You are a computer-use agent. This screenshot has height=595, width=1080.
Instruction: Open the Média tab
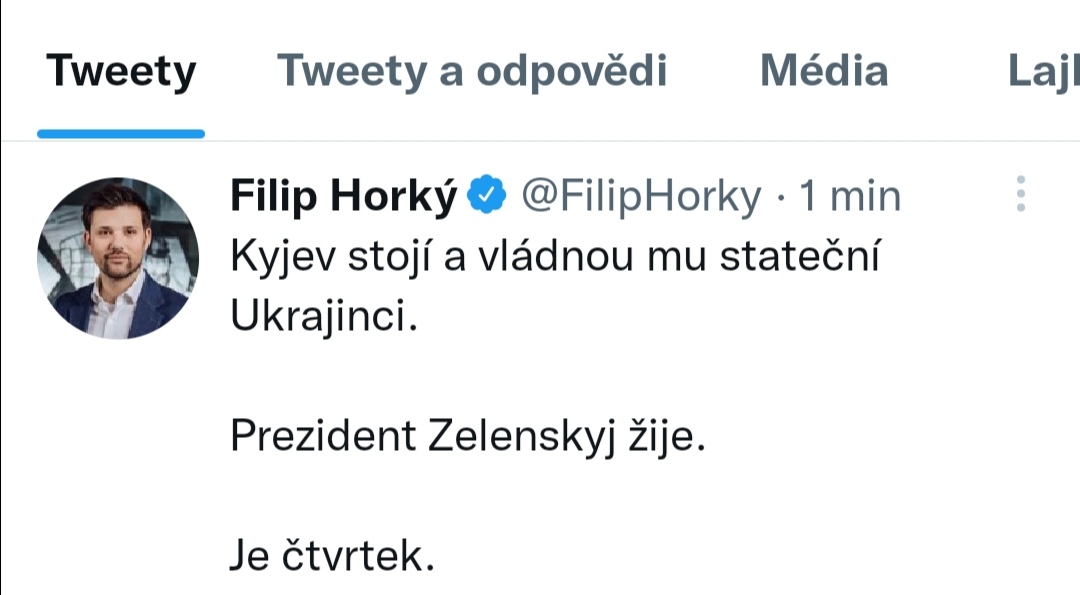point(824,72)
